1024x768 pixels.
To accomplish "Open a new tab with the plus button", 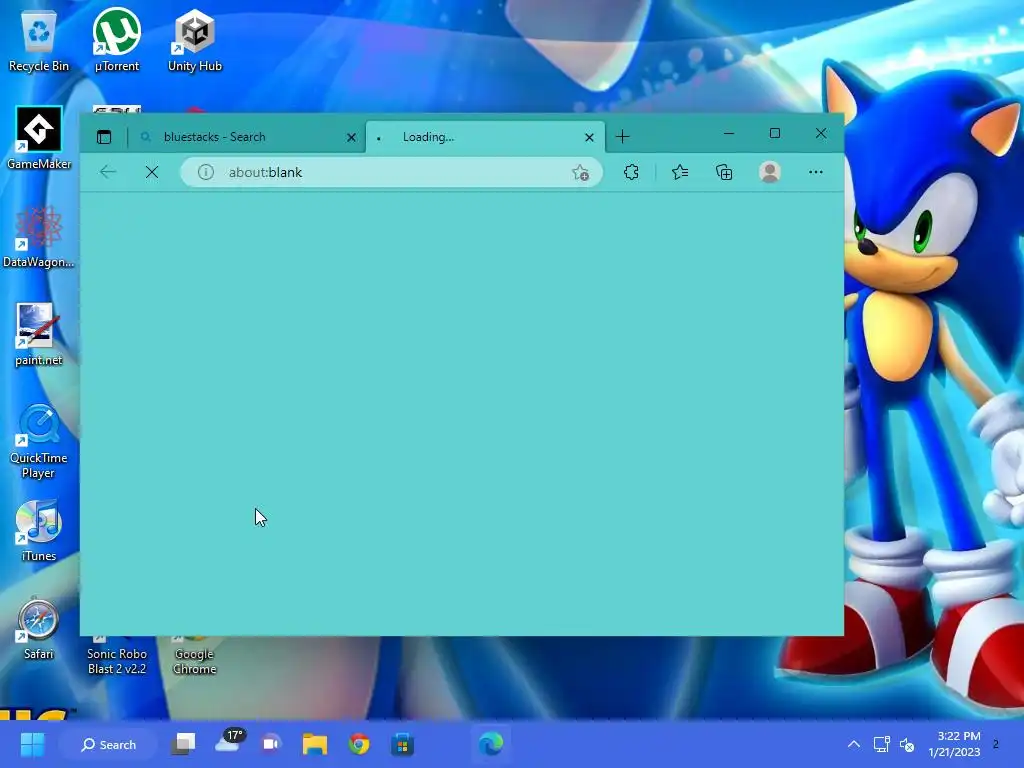I will pyautogui.click(x=622, y=136).
